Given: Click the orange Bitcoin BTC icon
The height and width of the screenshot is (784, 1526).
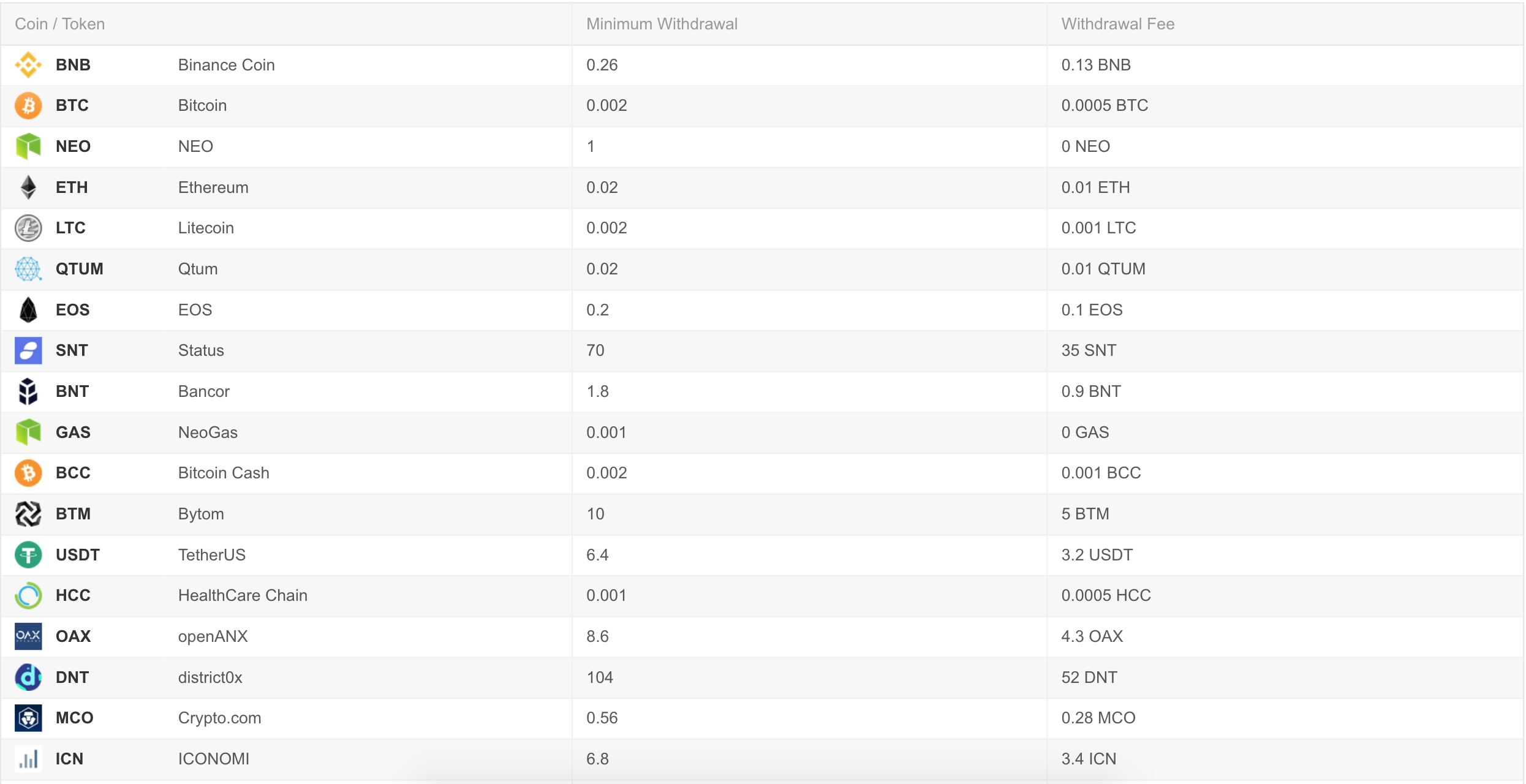Looking at the screenshot, I should 28,105.
